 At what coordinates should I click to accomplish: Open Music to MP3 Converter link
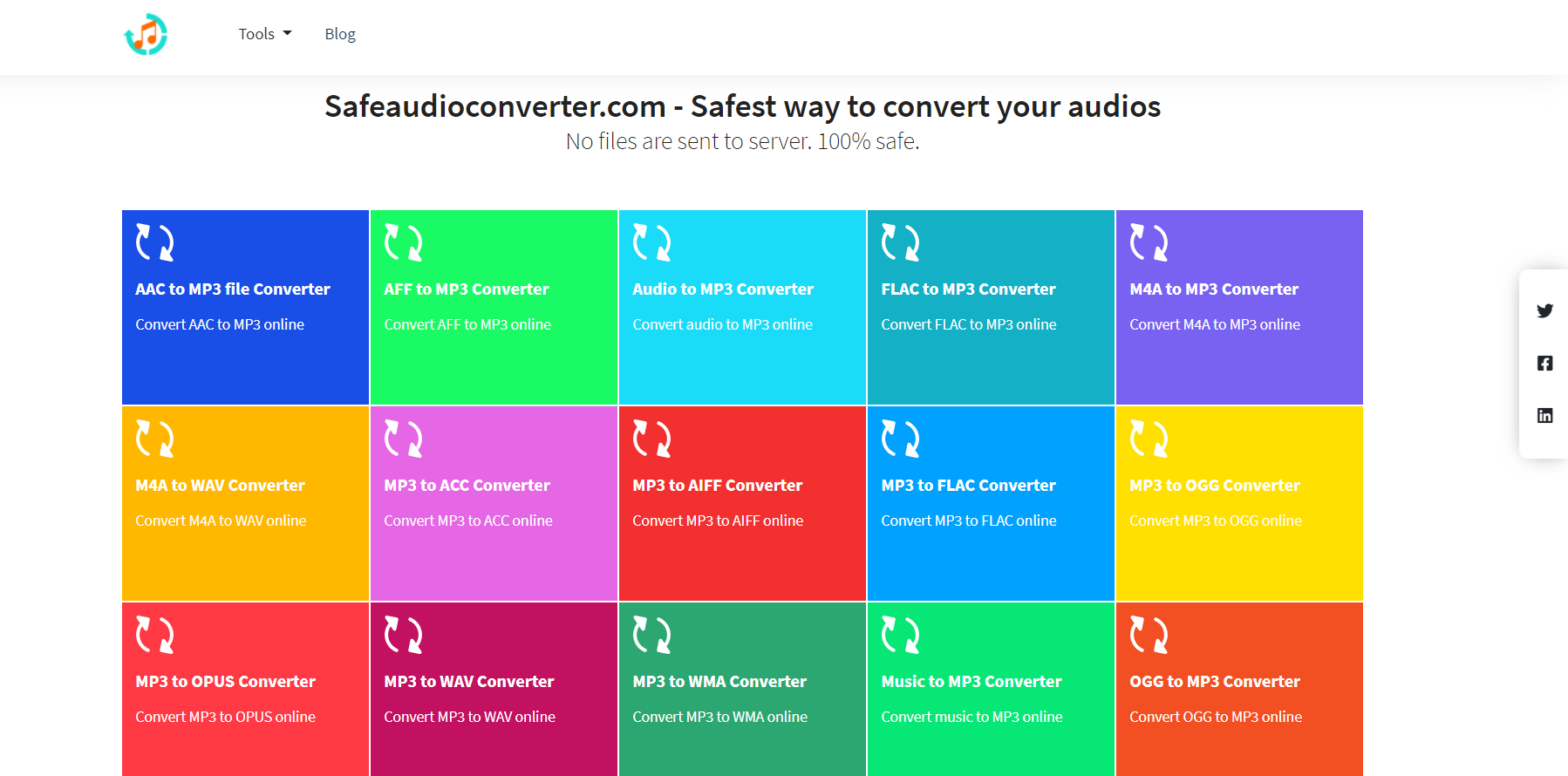point(971,682)
